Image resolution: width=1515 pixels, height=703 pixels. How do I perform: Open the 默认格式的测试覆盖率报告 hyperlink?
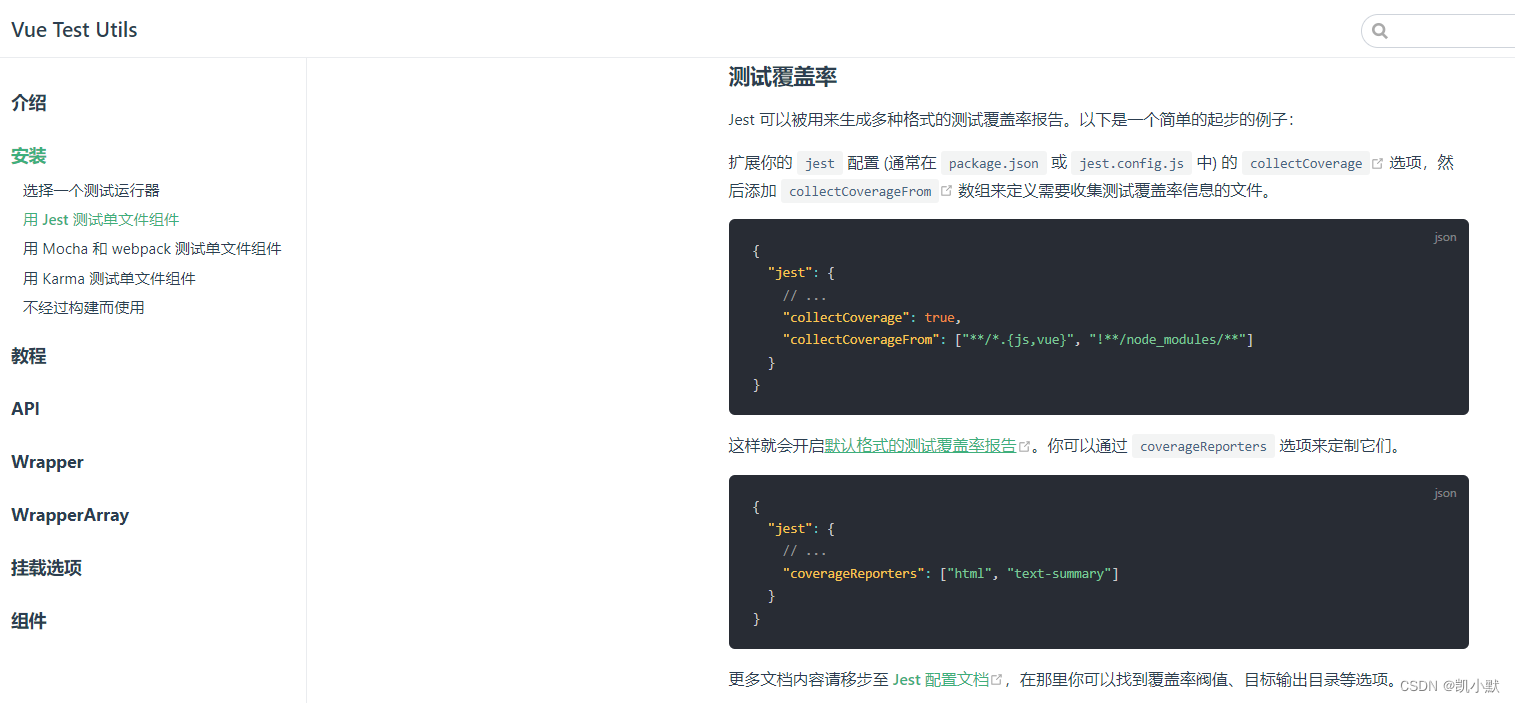pos(920,445)
